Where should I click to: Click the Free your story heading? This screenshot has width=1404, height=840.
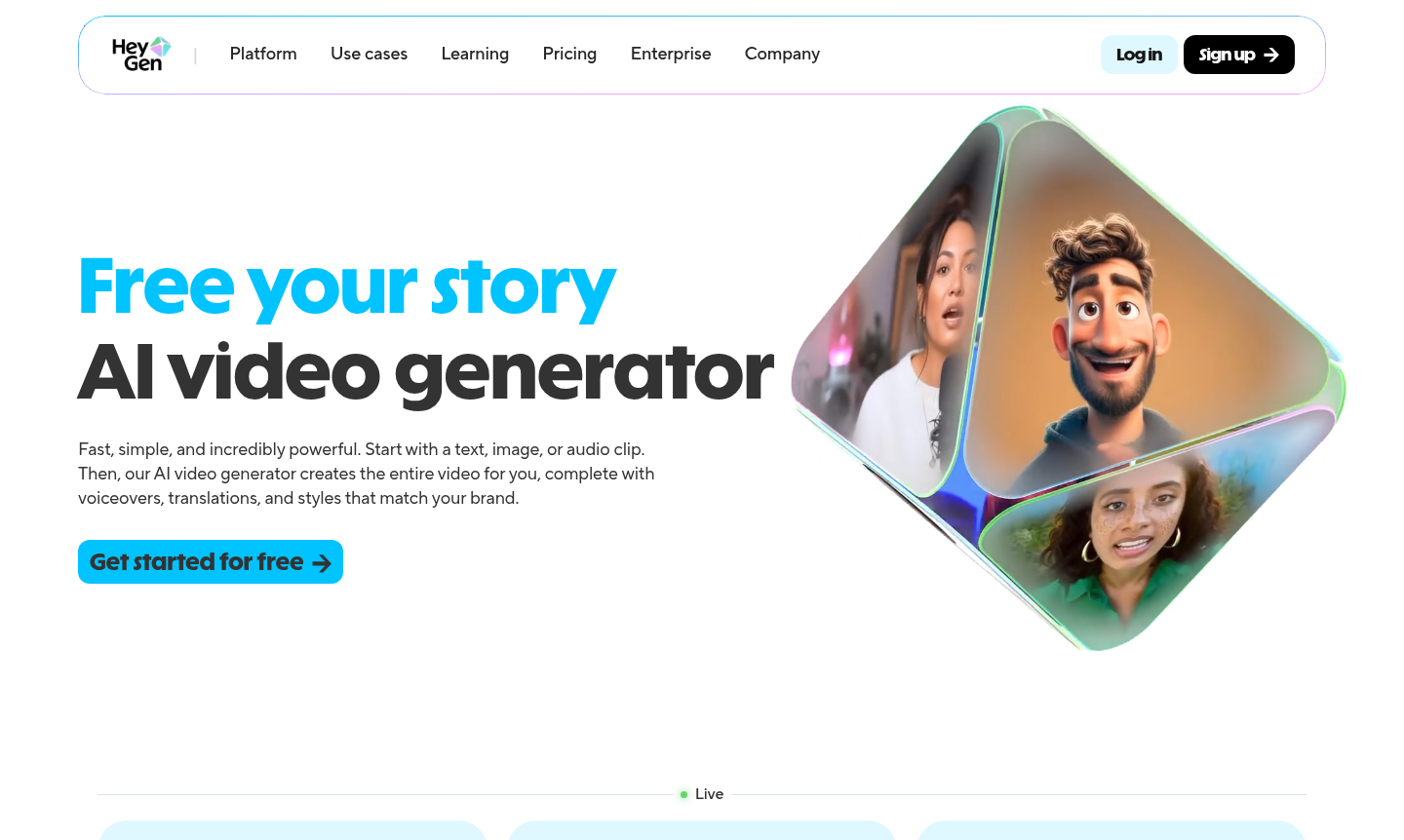347,286
